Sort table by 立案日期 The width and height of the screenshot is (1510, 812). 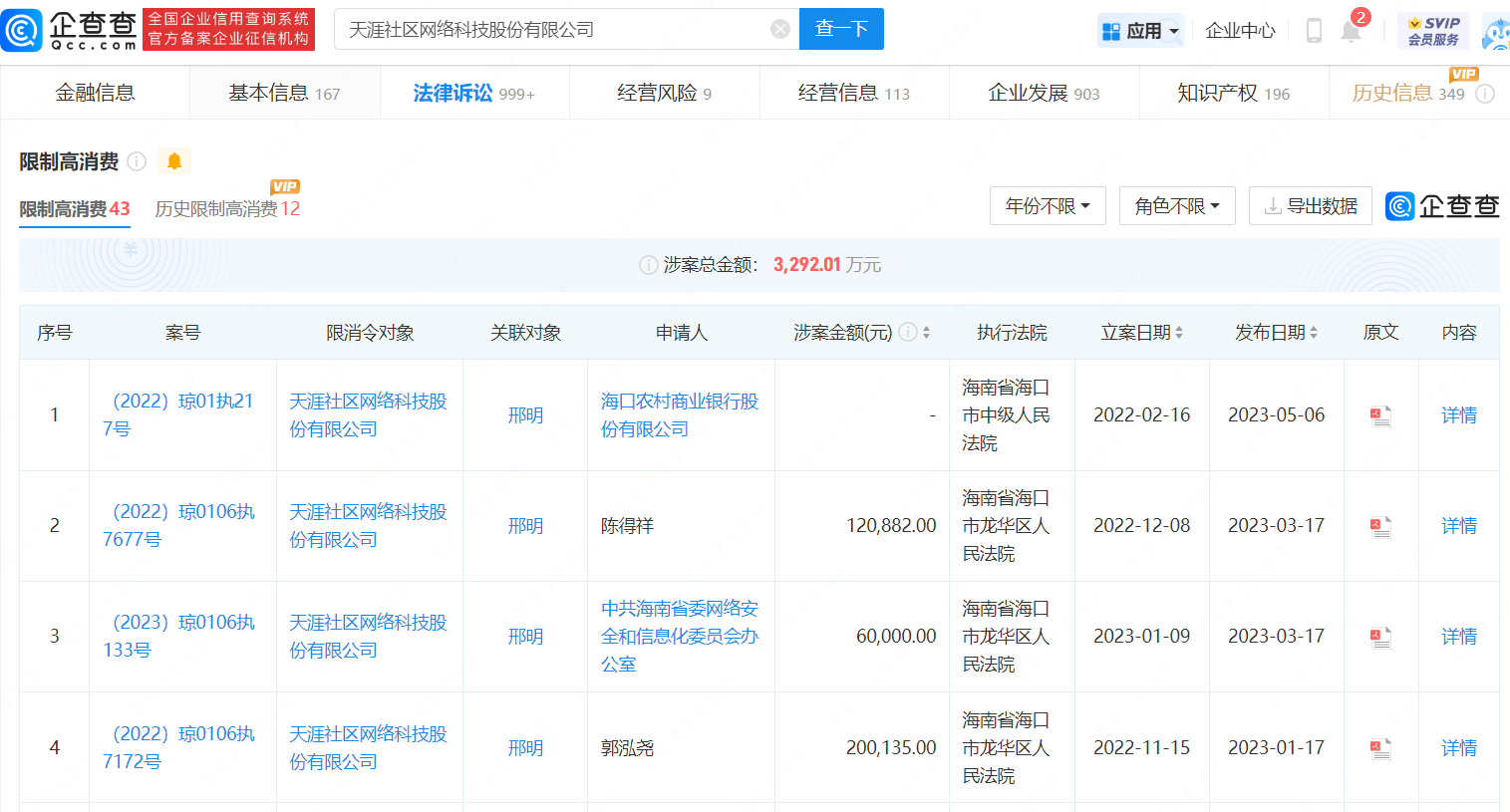coord(1179,333)
